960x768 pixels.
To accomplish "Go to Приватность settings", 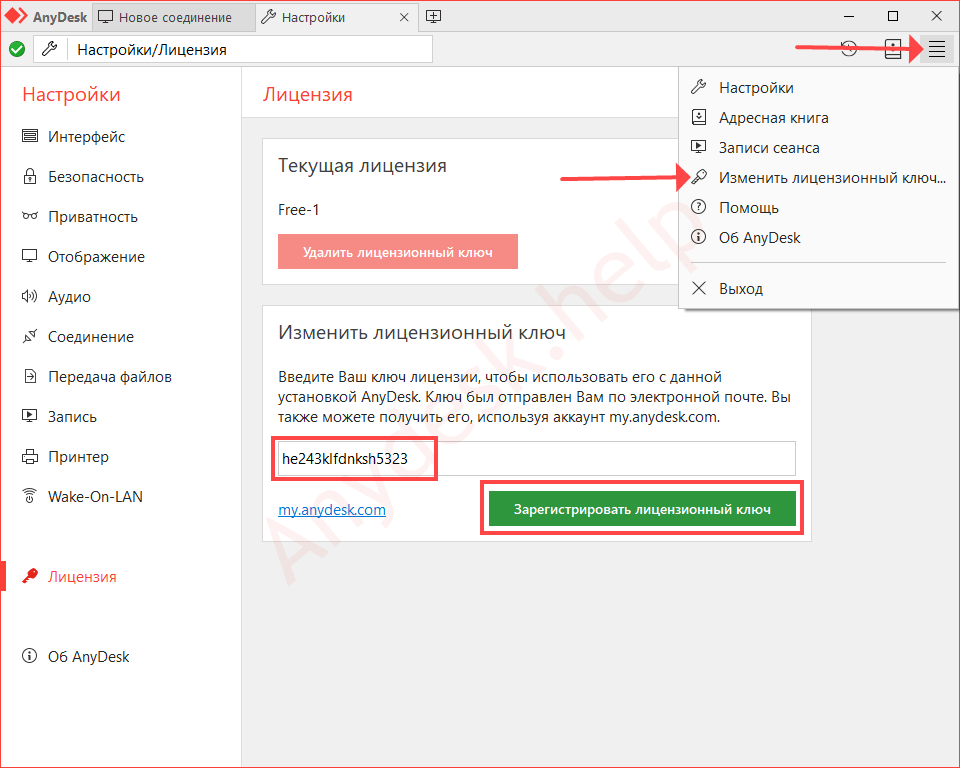I will [80, 217].
